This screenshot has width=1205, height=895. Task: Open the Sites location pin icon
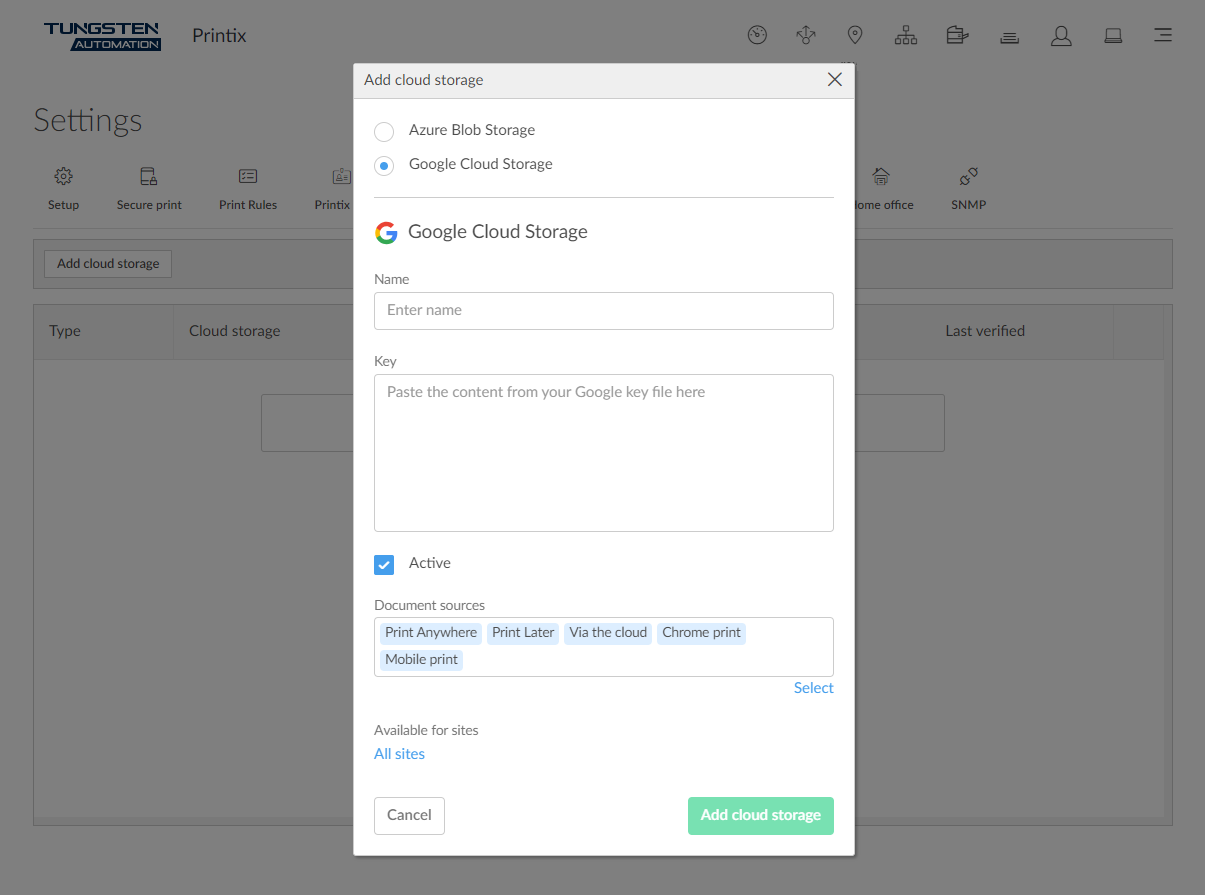pos(855,35)
